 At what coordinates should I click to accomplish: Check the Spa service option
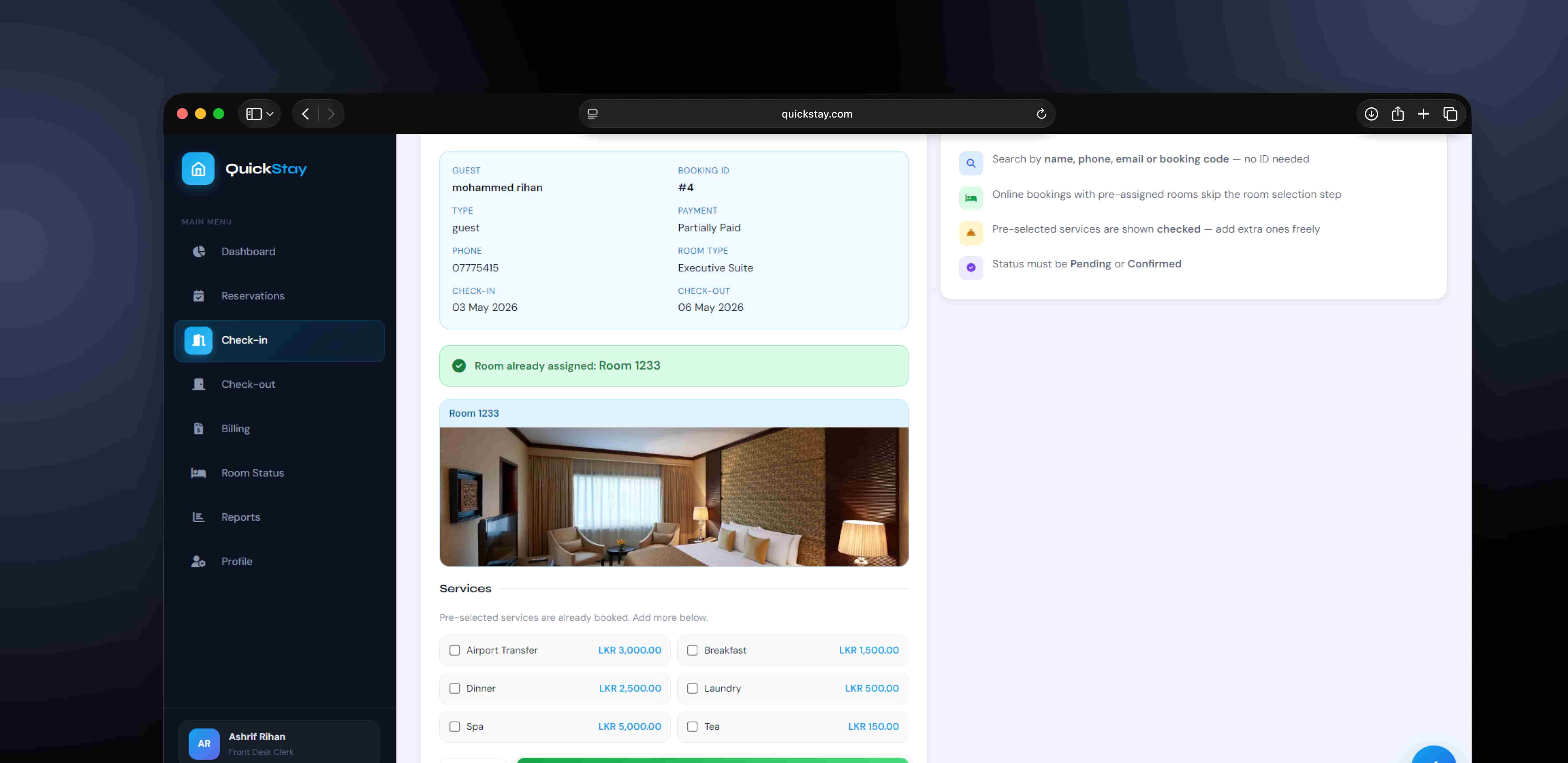[x=455, y=726]
